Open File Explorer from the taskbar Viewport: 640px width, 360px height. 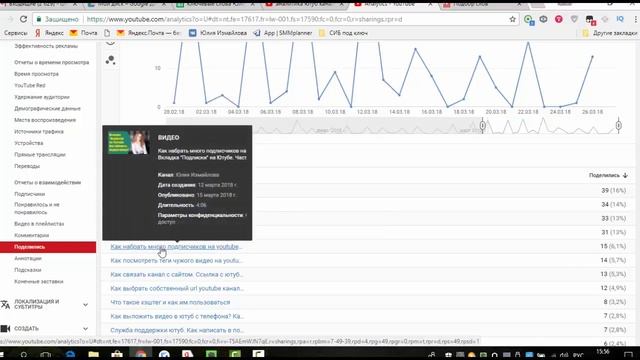click(x=93, y=354)
